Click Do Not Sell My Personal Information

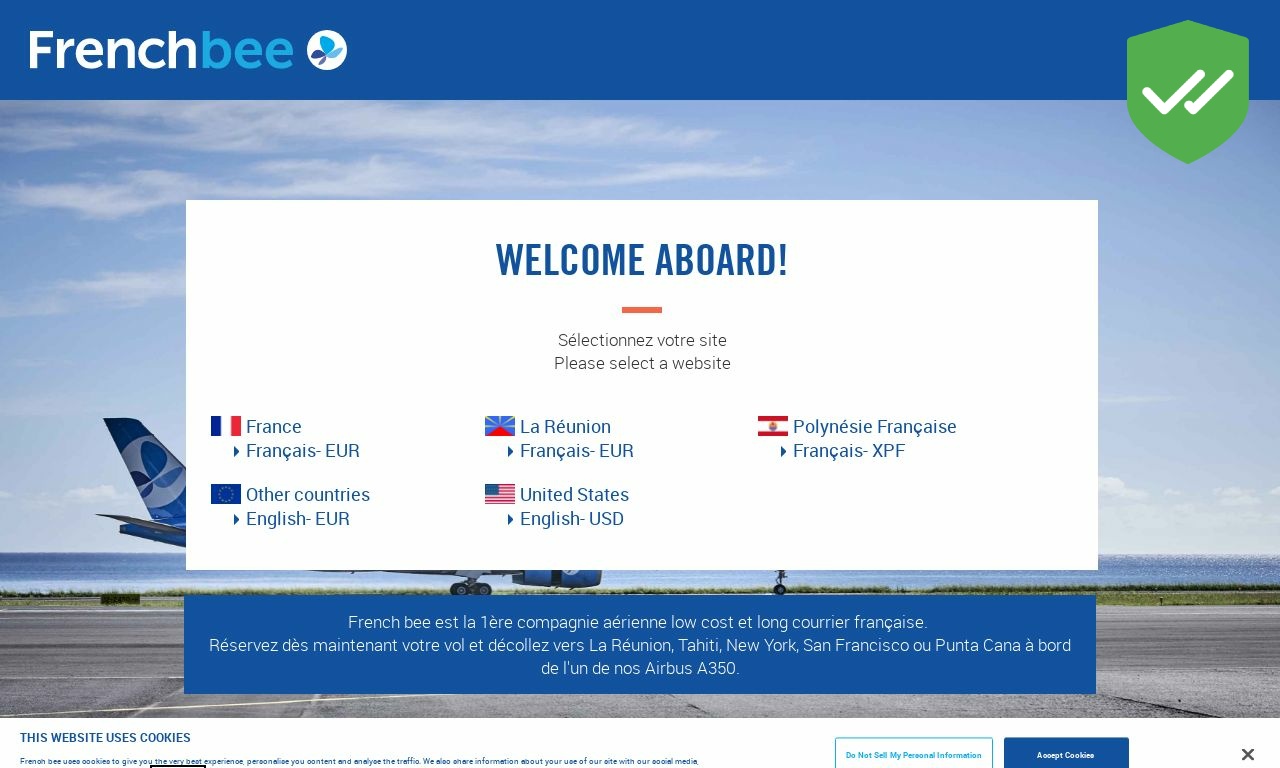pyautogui.click(x=914, y=754)
